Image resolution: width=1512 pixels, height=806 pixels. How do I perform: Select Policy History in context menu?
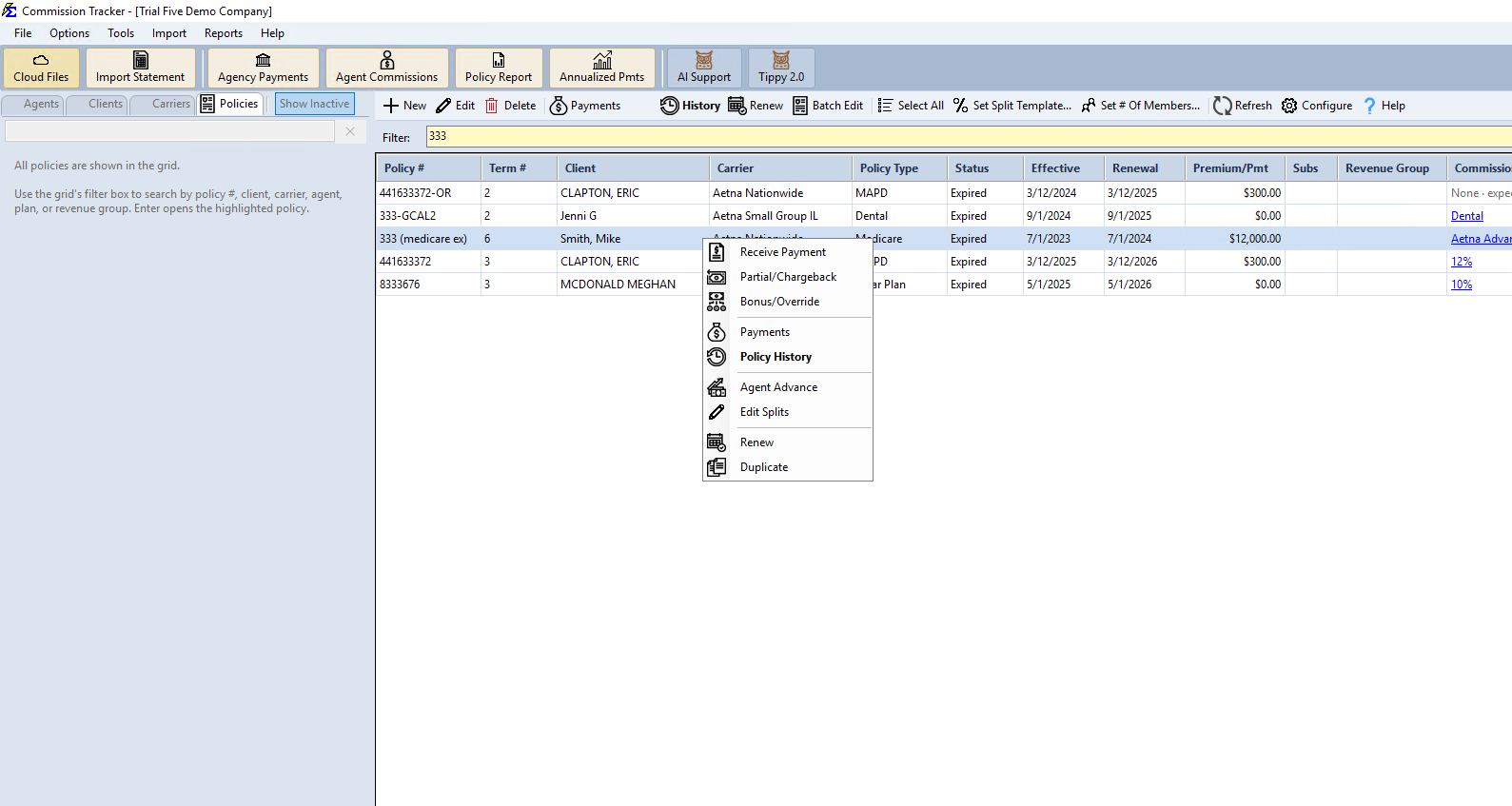(x=788, y=357)
